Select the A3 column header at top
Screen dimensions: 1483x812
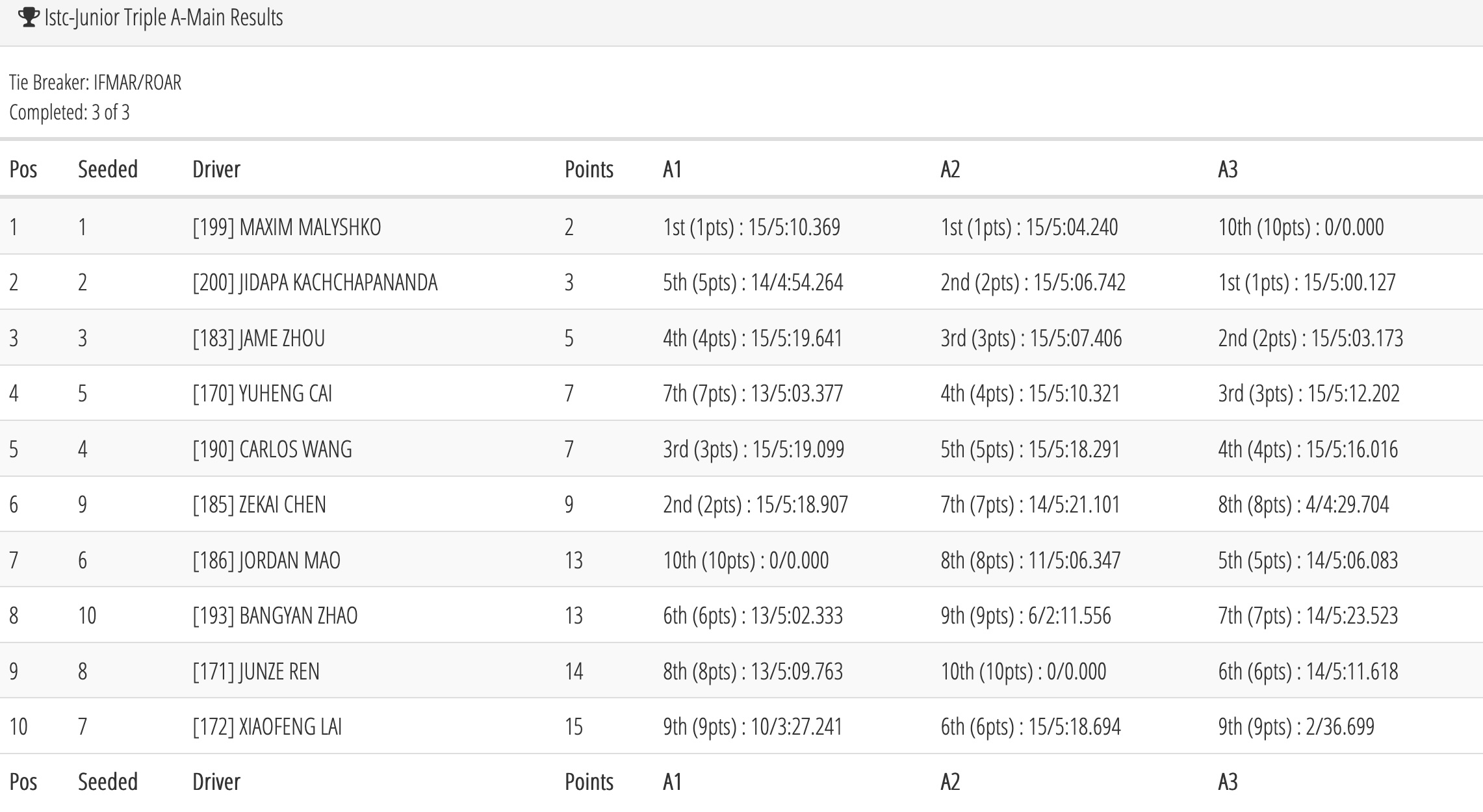(1228, 169)
